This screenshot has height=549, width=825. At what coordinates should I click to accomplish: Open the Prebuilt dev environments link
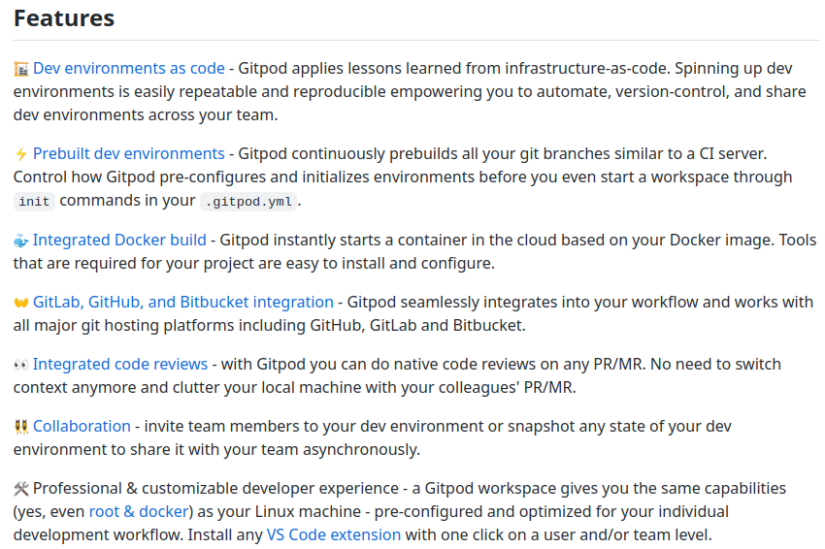(x=129, y=154)
